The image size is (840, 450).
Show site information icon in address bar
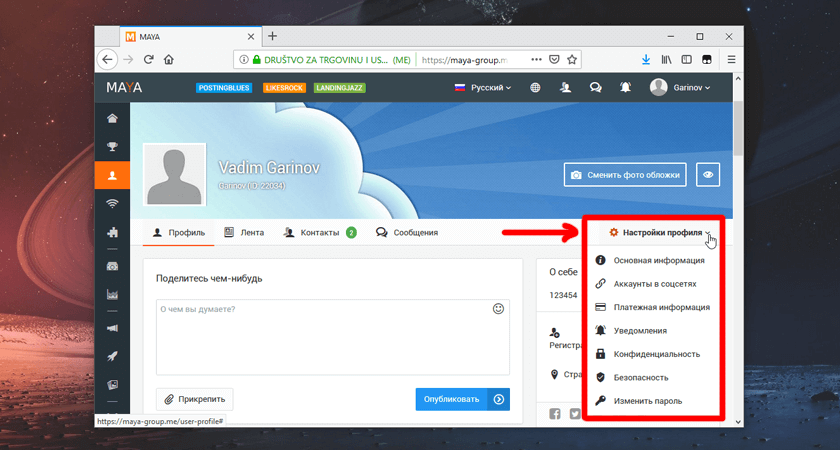coord(244,59)
